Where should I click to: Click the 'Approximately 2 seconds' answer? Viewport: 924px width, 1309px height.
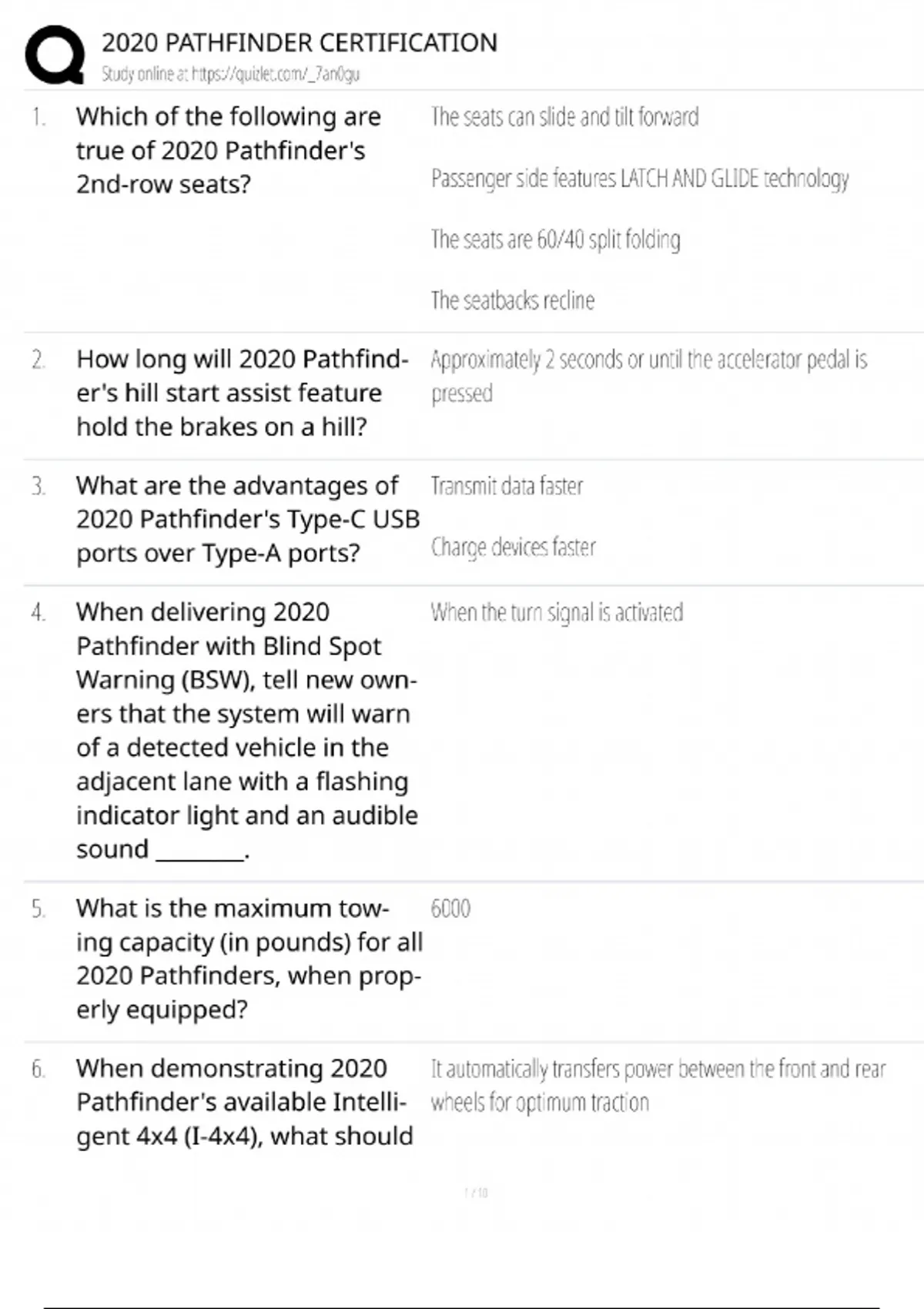point(648,376)
